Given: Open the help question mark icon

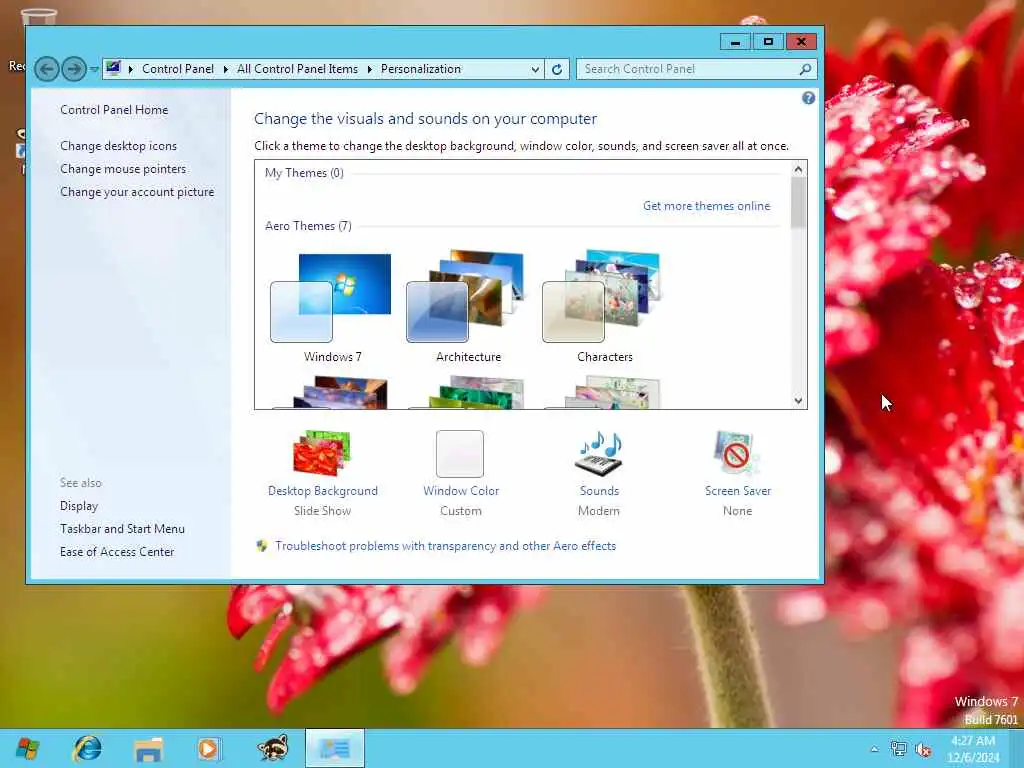Looking at the screenshot, I should coord(808,98).
